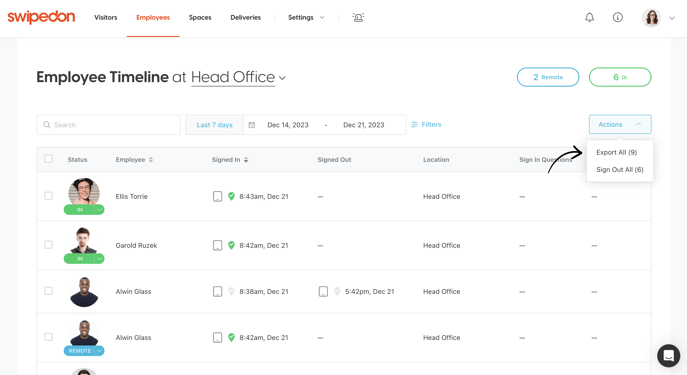This screenshot has width=687, height=375.
Task: Click Head Office in Ellis Torrie's row
Action: click(442, 197)
